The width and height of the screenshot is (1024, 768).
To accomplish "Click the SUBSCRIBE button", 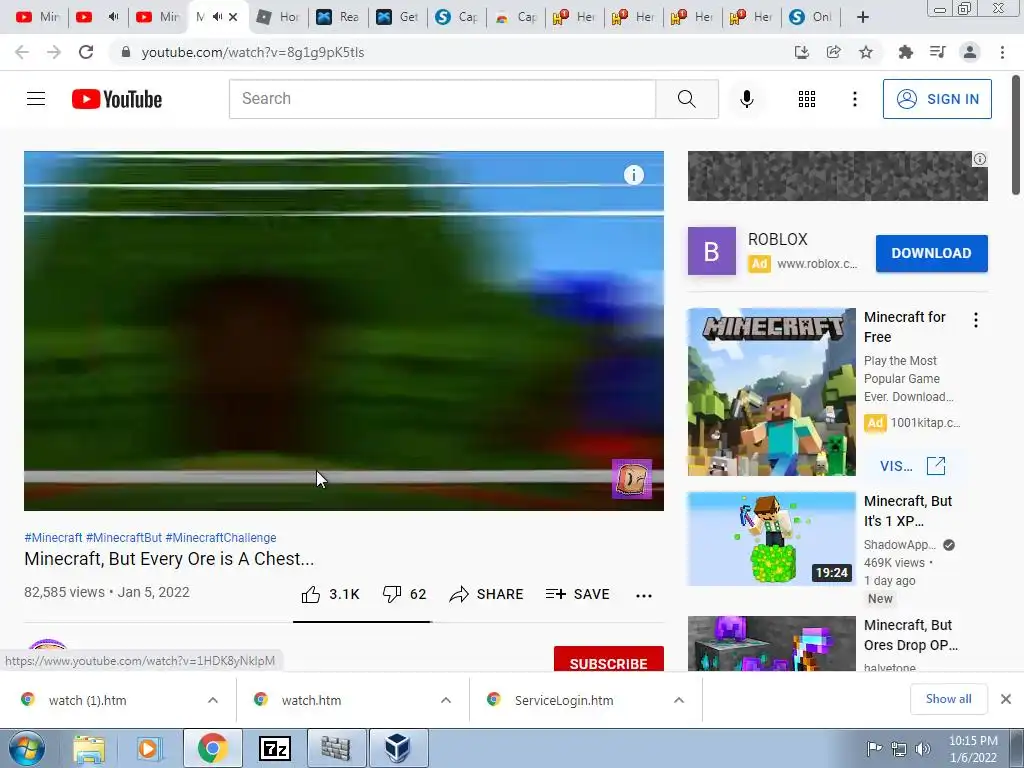I will [609, 659].
